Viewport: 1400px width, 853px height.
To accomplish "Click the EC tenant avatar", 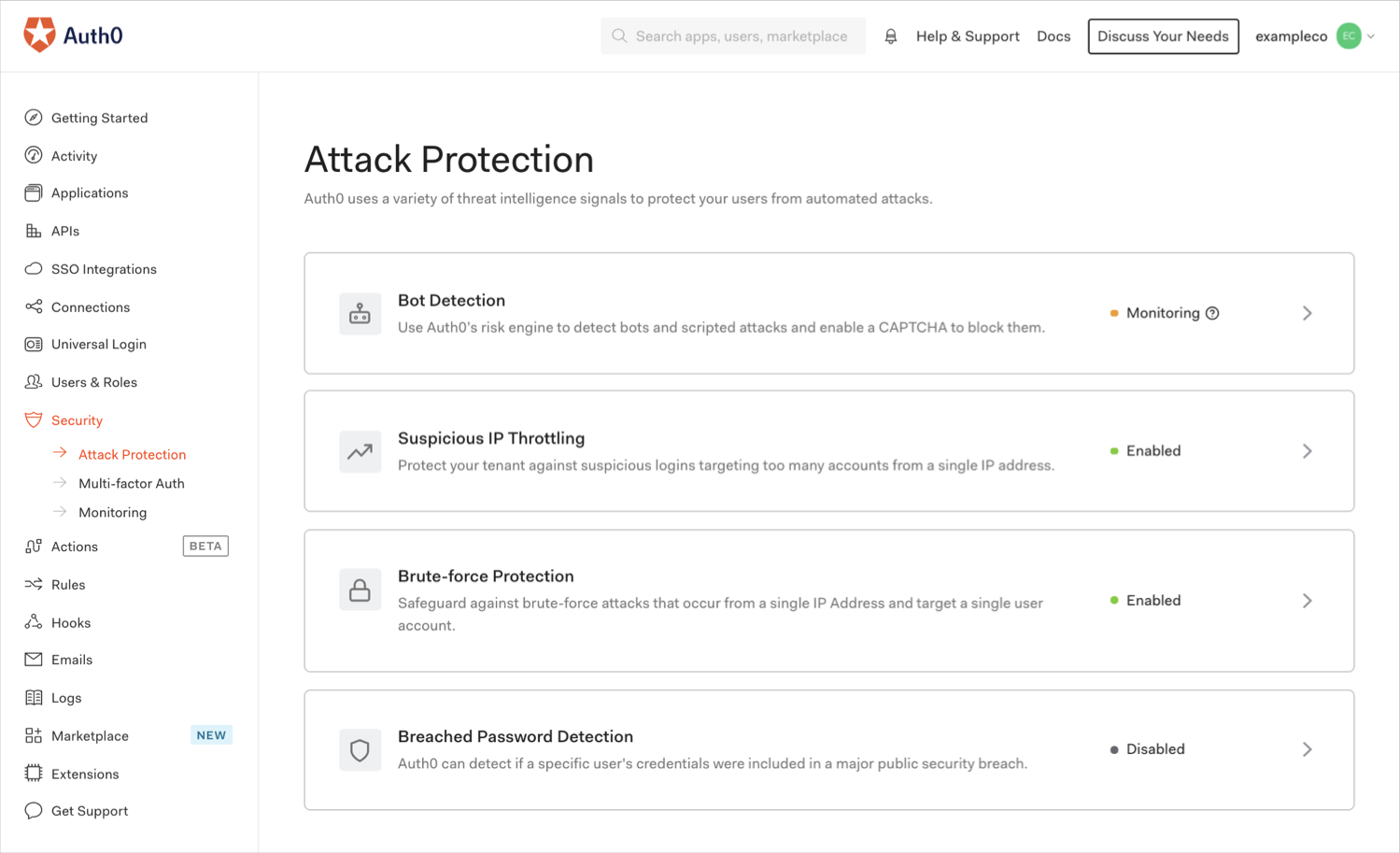I will pyautogui.click(x=1349, y=36).
